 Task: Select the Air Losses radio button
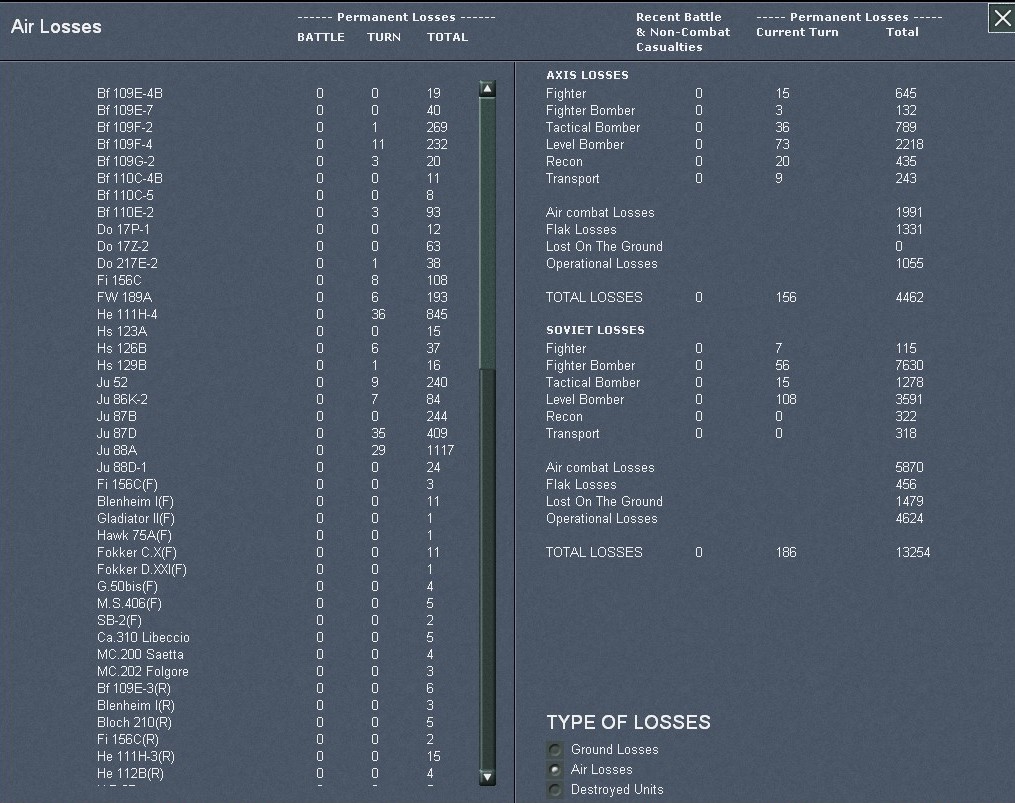(554, 770)
